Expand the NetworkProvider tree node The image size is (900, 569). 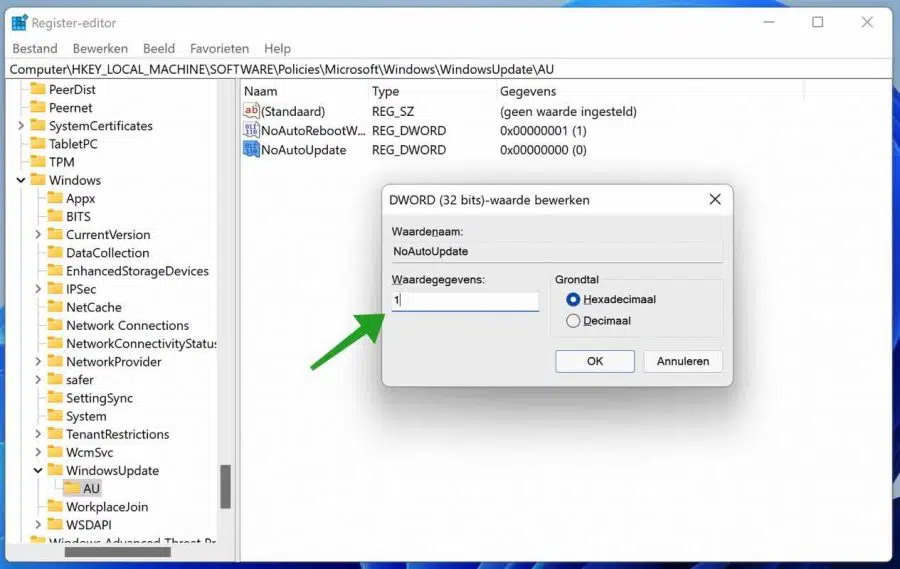38,361
